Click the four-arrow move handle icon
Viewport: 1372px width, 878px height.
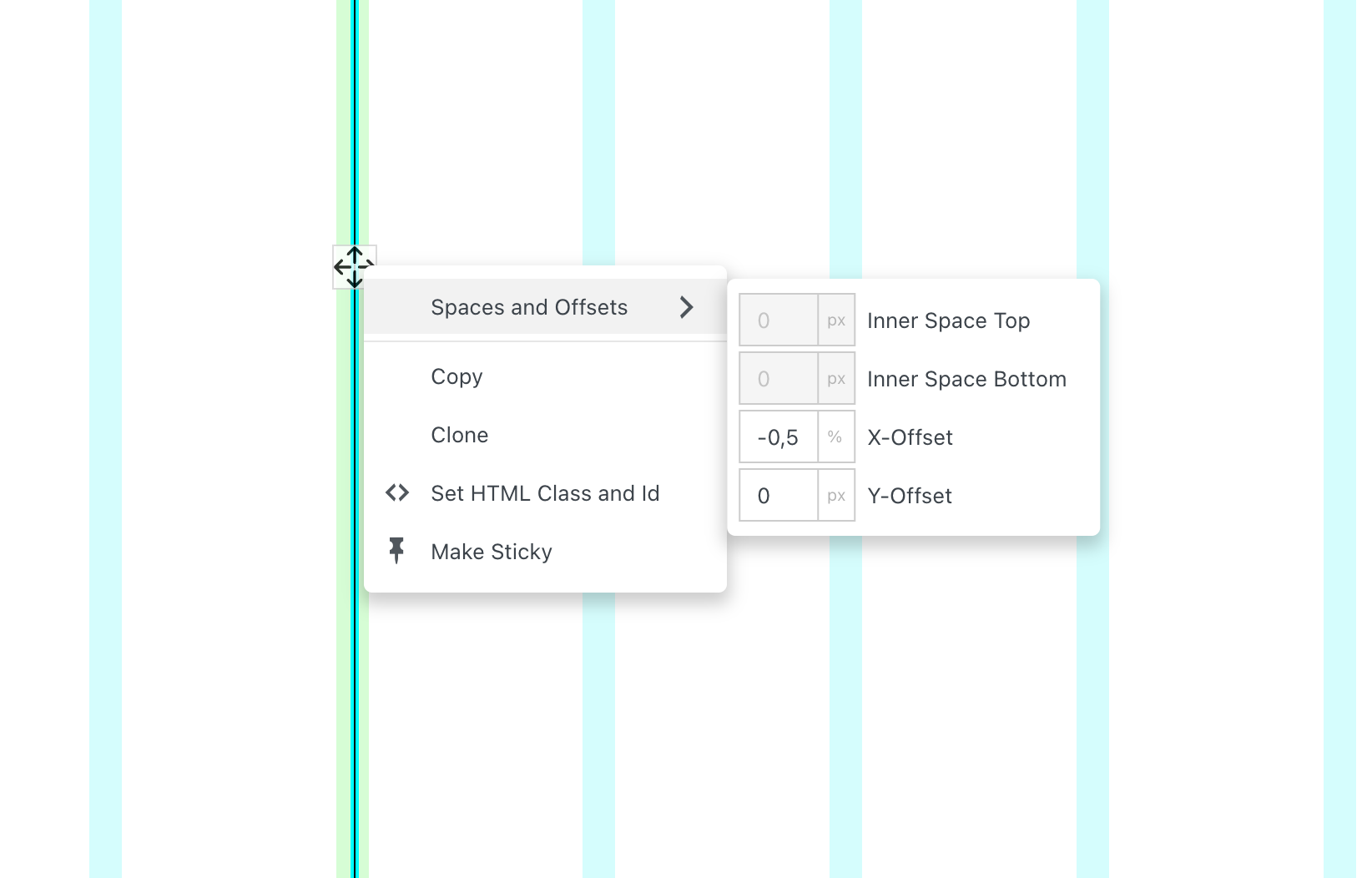tap(355, 266)
